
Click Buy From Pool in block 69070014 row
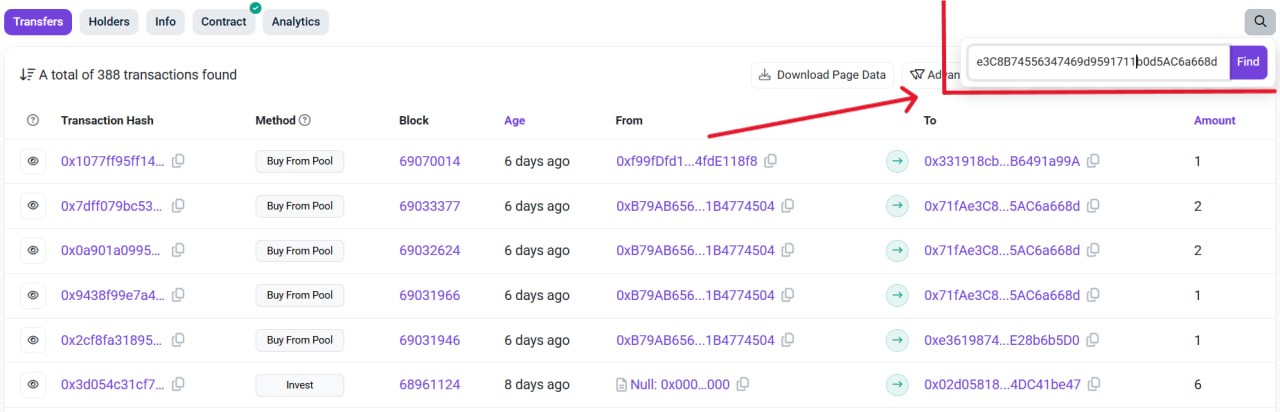coord(300,161)
